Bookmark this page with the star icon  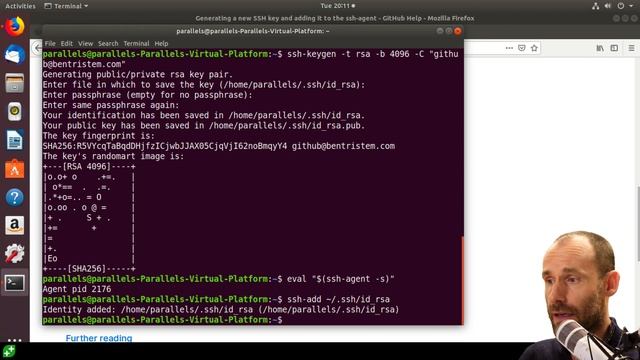coord(534,48)
